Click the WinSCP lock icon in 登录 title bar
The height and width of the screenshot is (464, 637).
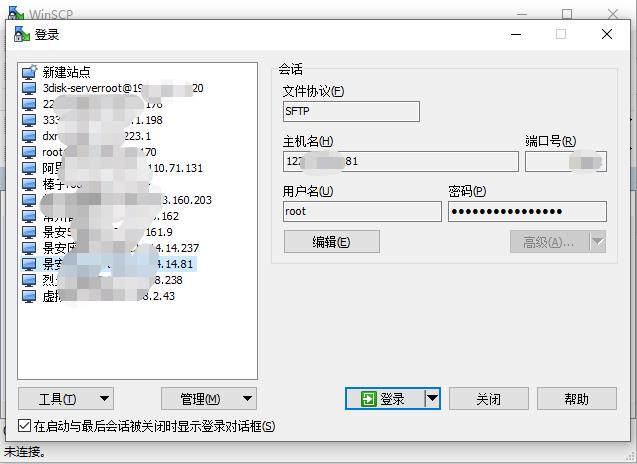tap(22, 34)
